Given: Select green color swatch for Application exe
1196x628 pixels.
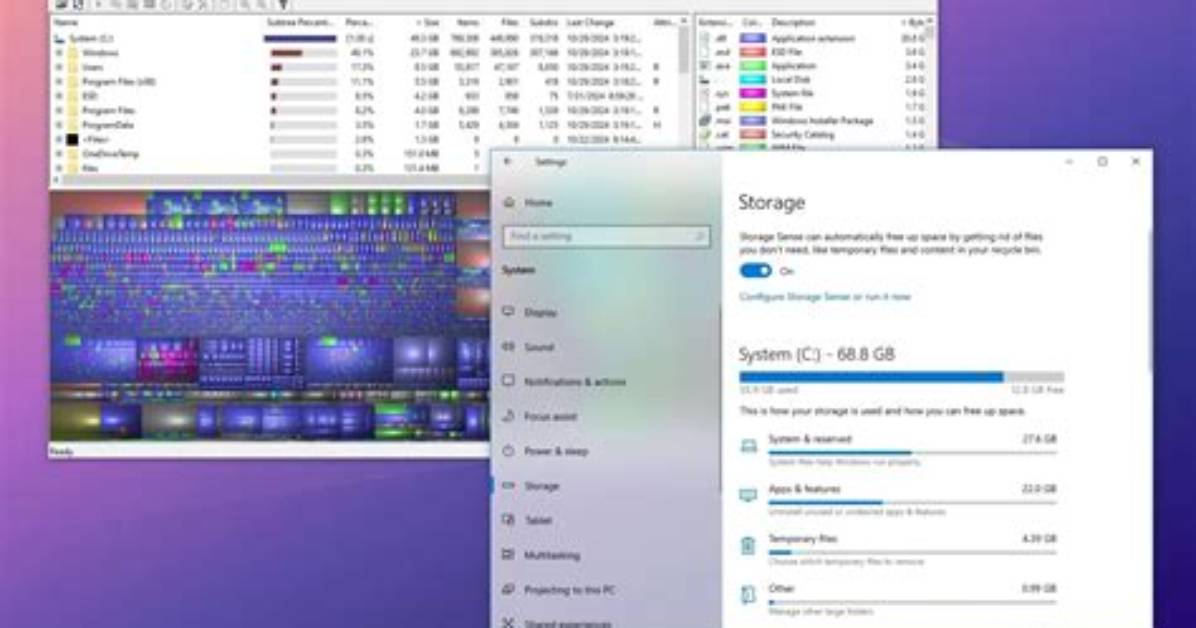Looking at the screenshot, I should (x=753, y=66).
